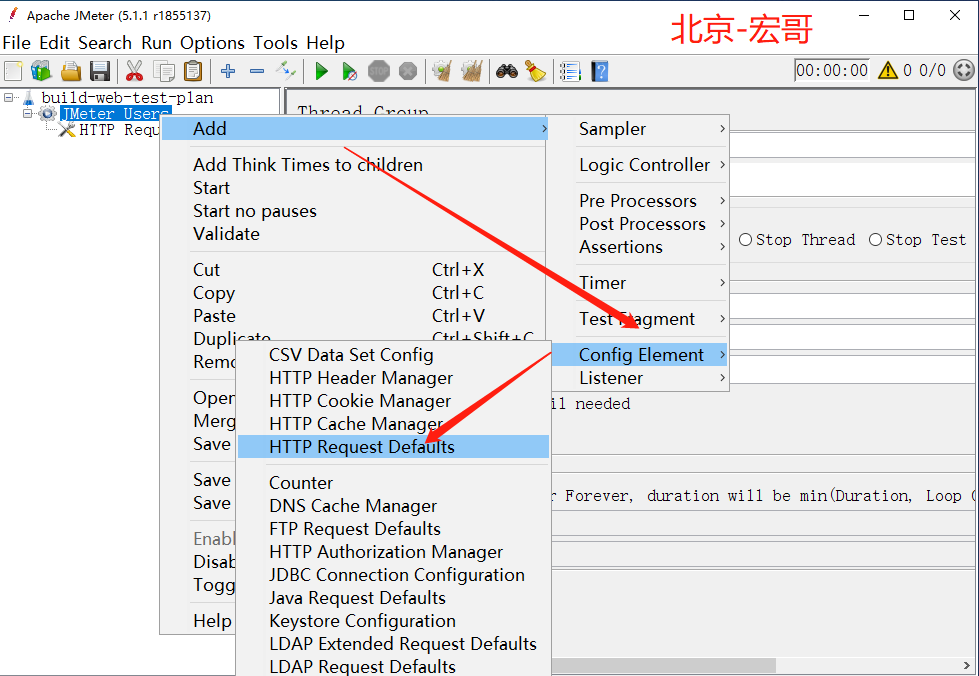Open the Templates toolbar icon
Screen dimensions: 979x676
pos(41,71)
